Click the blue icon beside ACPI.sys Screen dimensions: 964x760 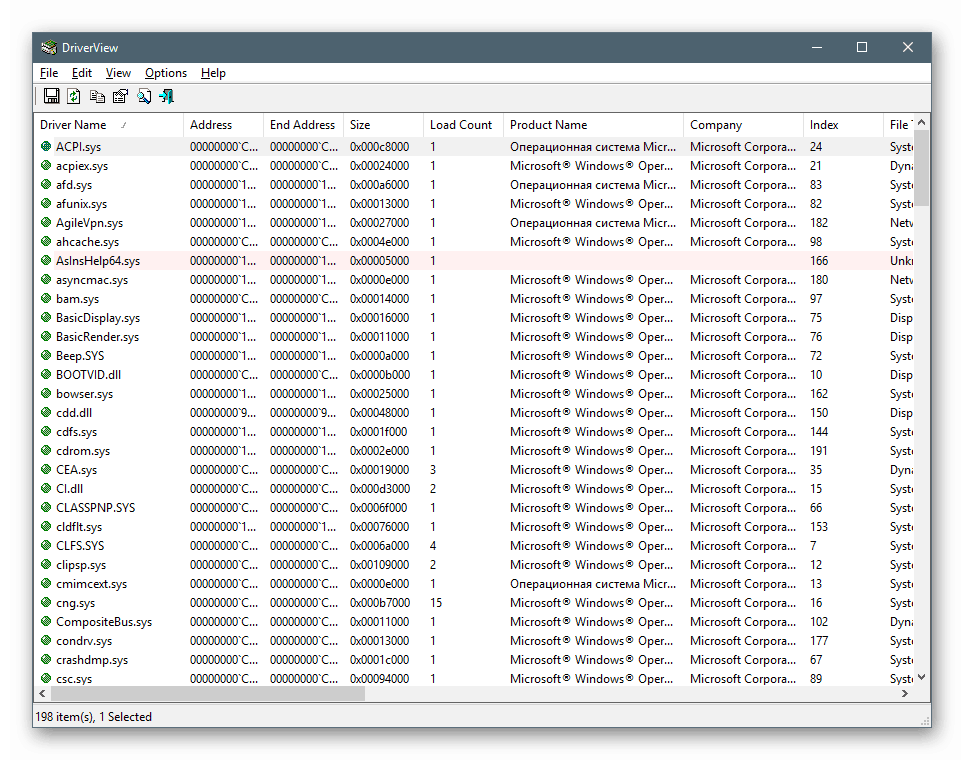[x=46, y=147]
